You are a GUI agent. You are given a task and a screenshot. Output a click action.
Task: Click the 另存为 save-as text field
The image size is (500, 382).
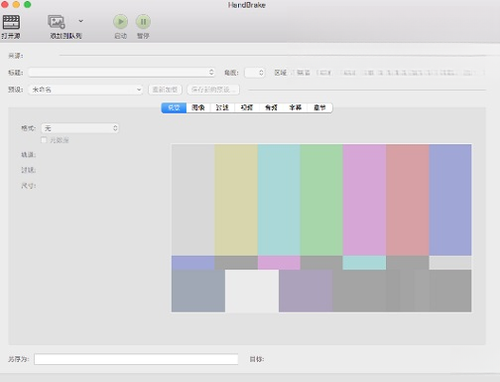[x=136, y=359]
